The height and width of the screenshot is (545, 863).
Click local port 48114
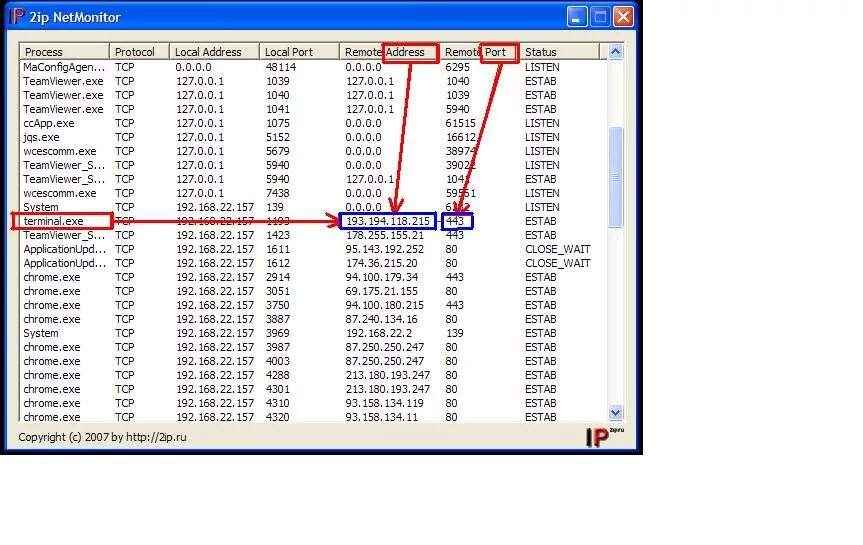281,67
